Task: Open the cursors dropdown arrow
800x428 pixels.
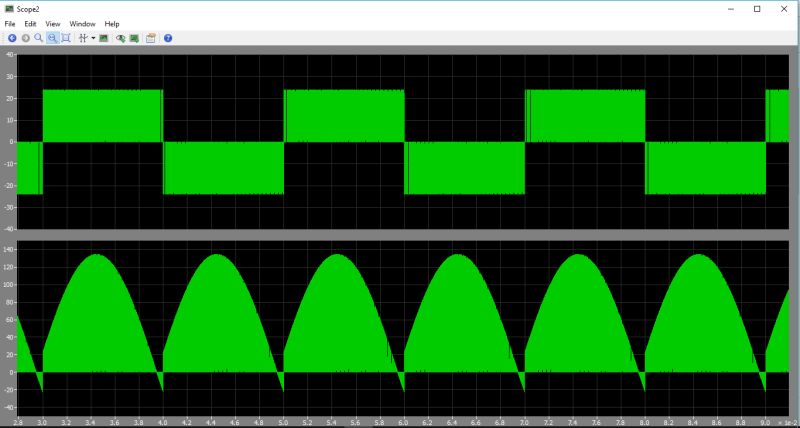Action: pyautogui.click(x=93, y=38)
